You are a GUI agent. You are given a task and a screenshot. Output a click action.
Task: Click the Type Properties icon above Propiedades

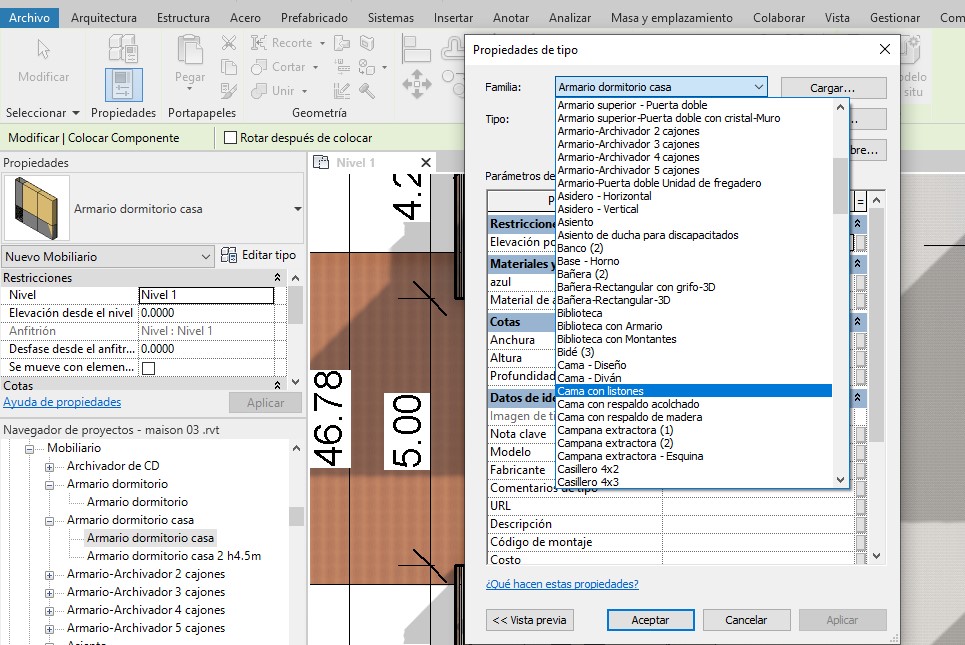pos(123,48)
